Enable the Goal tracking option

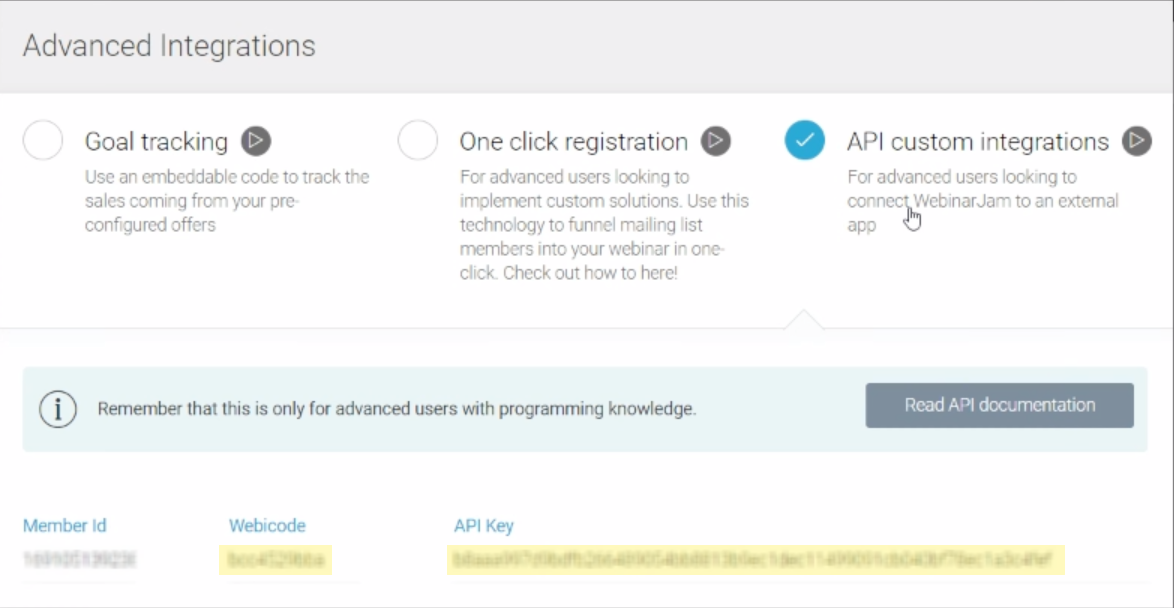42,141
